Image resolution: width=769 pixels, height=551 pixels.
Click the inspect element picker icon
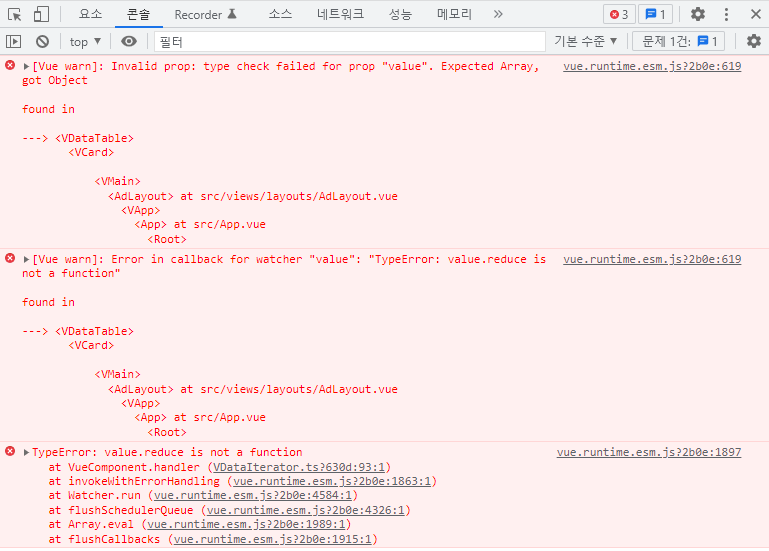15,14
